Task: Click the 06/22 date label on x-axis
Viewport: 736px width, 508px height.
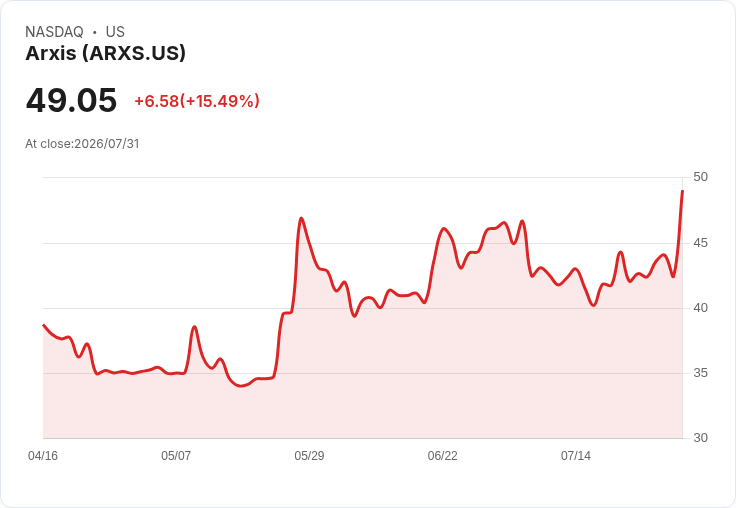Action: [x=442, y=455]
